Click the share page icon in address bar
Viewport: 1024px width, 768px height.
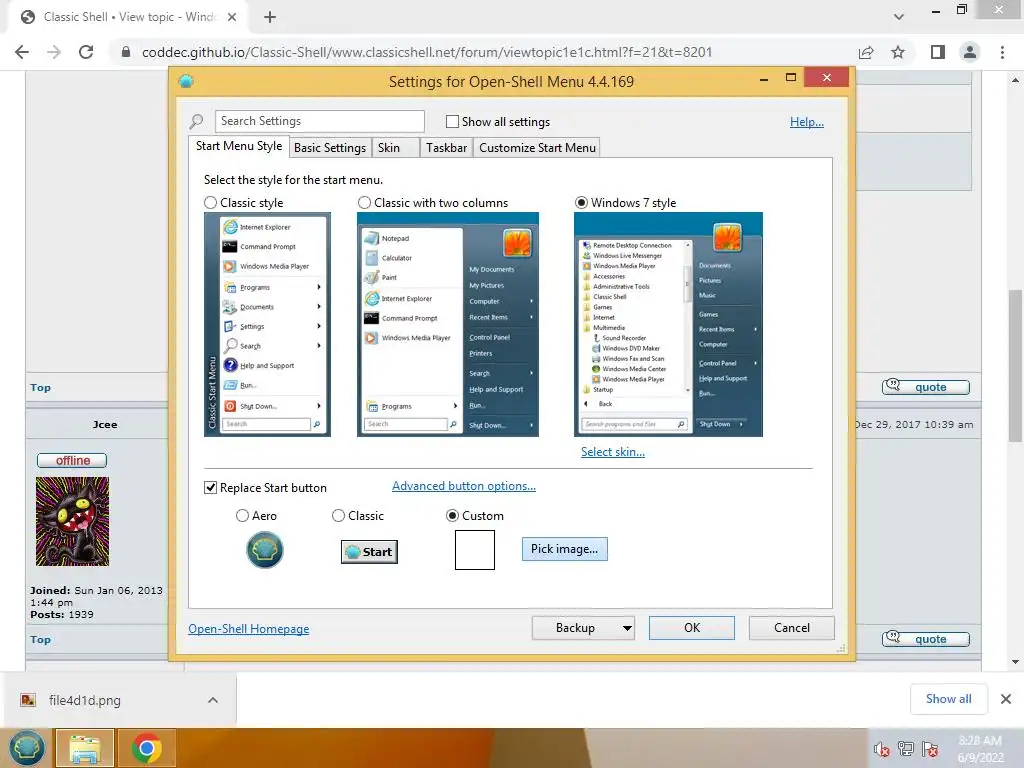866,52
